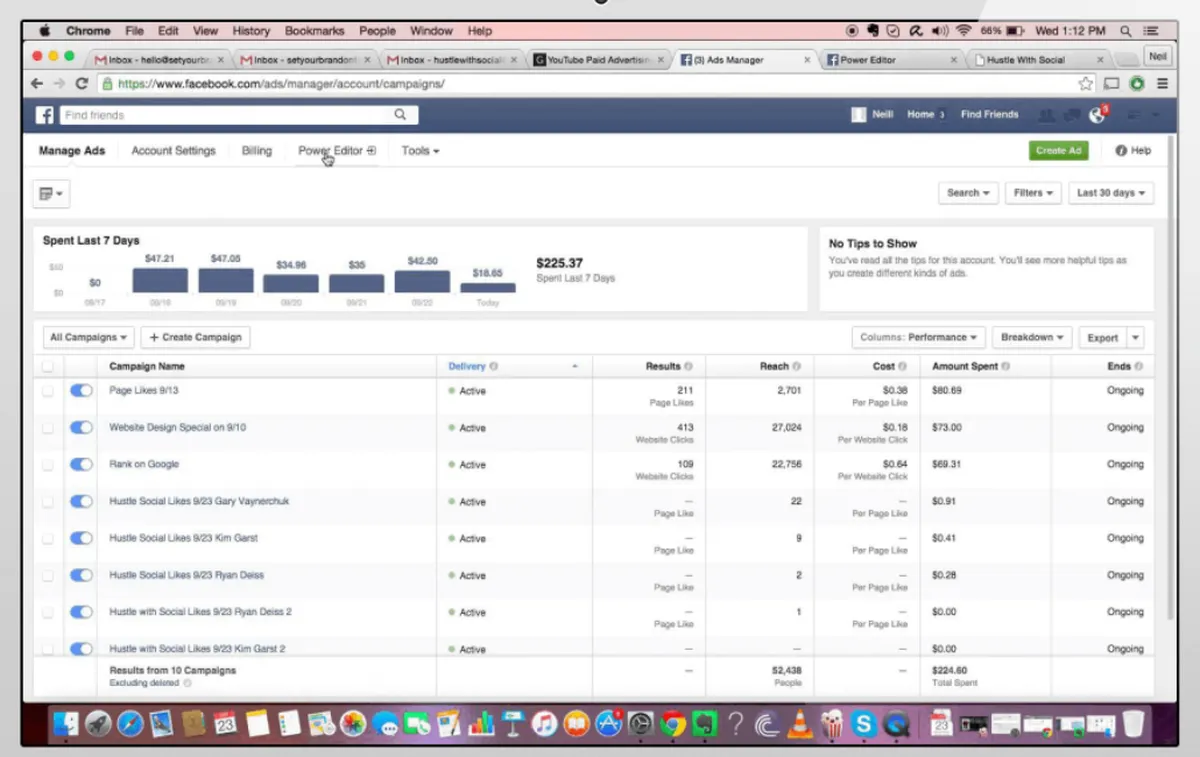Viewport: 1200px width, 757px height.
Task: Click the info icon beside Results column
Action: [688, 367]
